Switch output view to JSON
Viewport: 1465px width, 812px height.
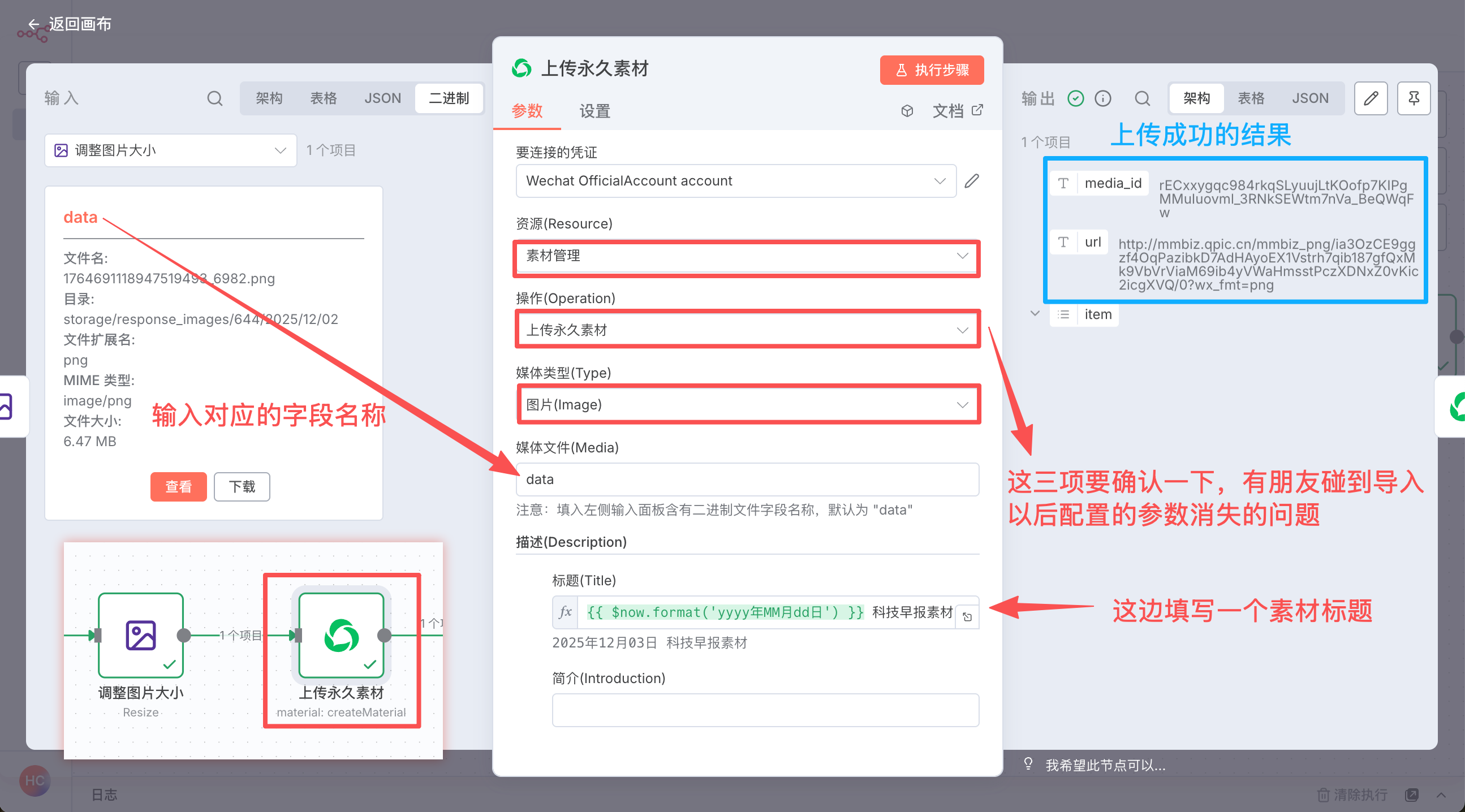pos(1310,98)
